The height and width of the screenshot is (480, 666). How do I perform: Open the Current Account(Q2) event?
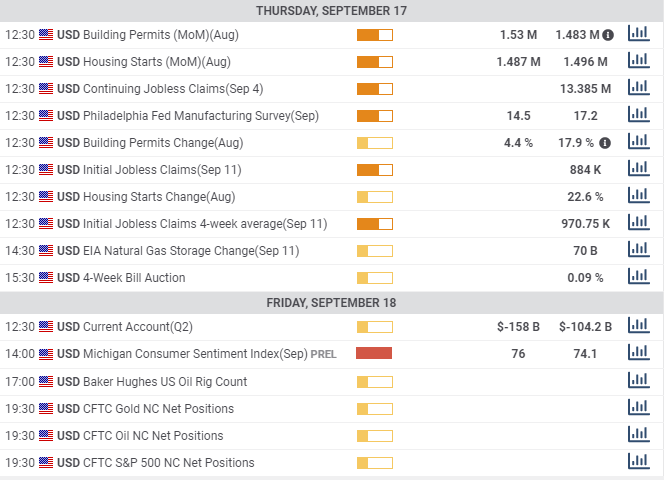[x=331, y=327]
